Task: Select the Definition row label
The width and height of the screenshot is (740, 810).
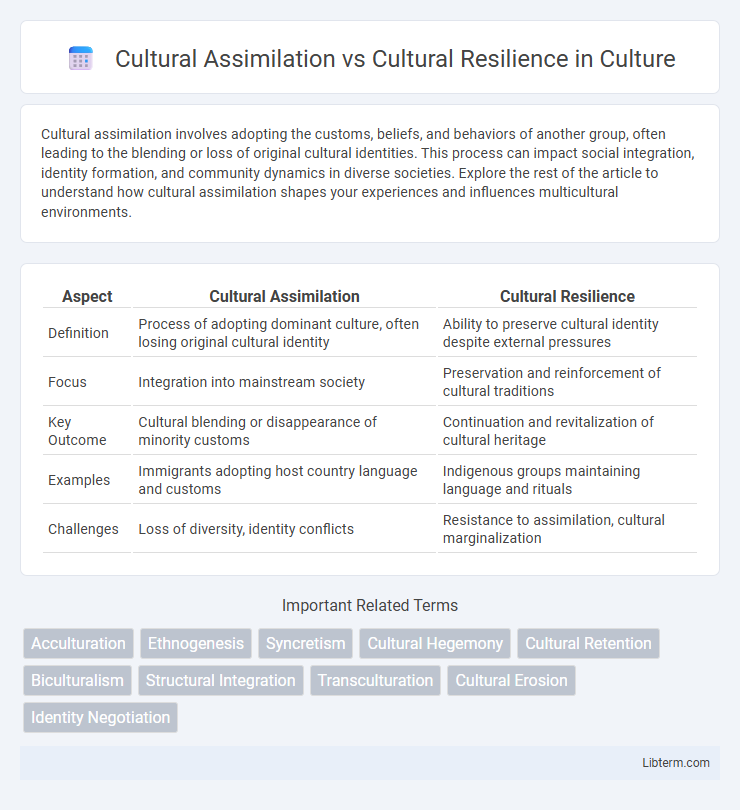Action: (79, 333)
